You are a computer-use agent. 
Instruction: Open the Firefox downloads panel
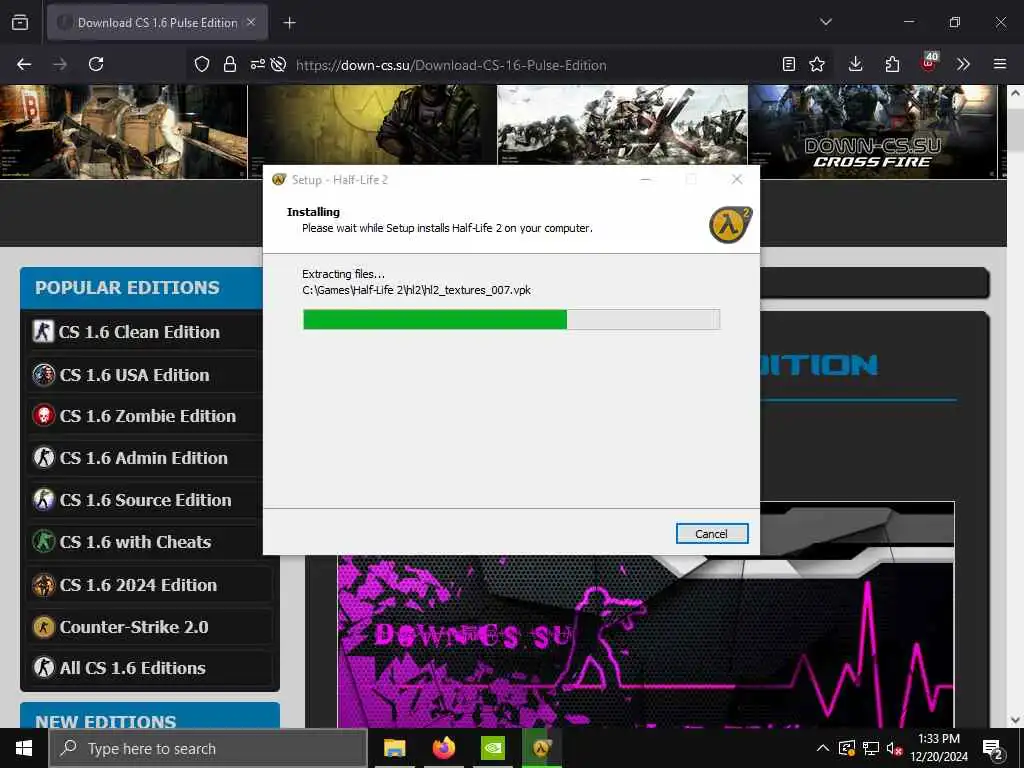(x=856, y=64)
